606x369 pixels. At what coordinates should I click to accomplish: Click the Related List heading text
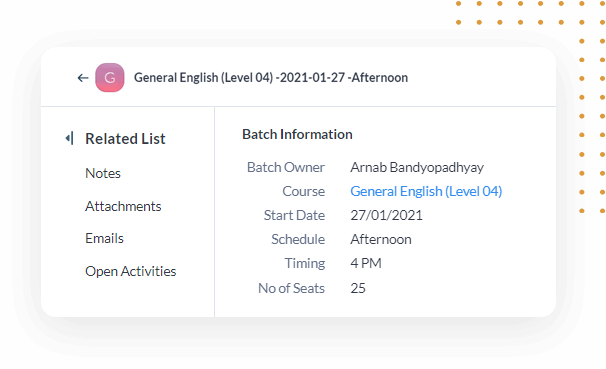point(125,139)
